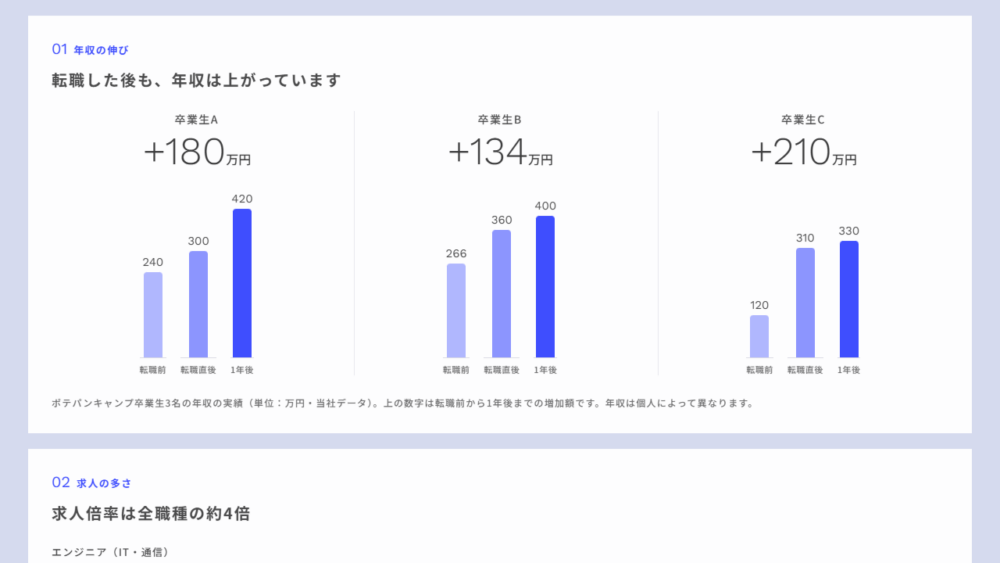Click the 266 bar in graduate B chart
The height and width of the screenshot is (563, 1000).
(456, 311)
